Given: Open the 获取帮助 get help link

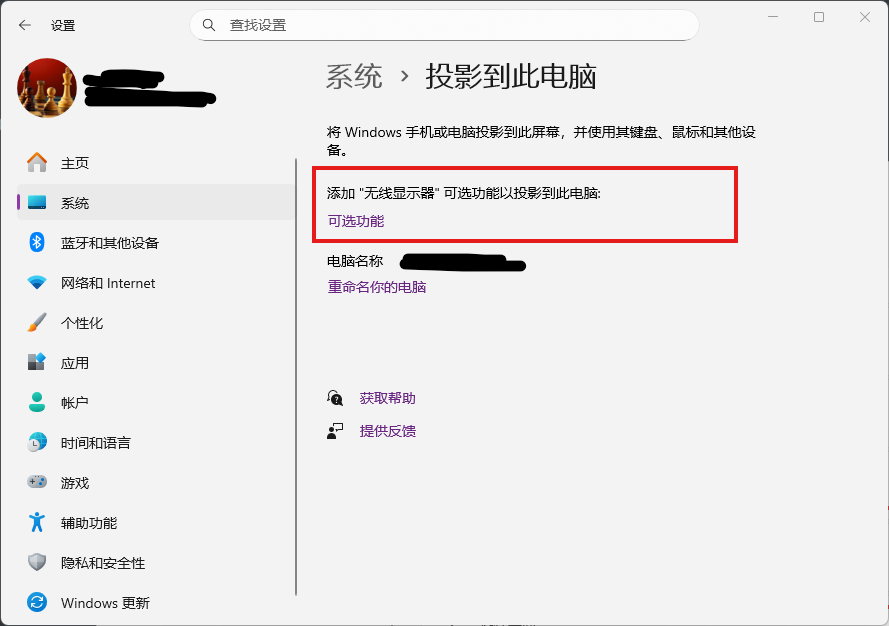Looking at the screenshot, I should point(387,398).
